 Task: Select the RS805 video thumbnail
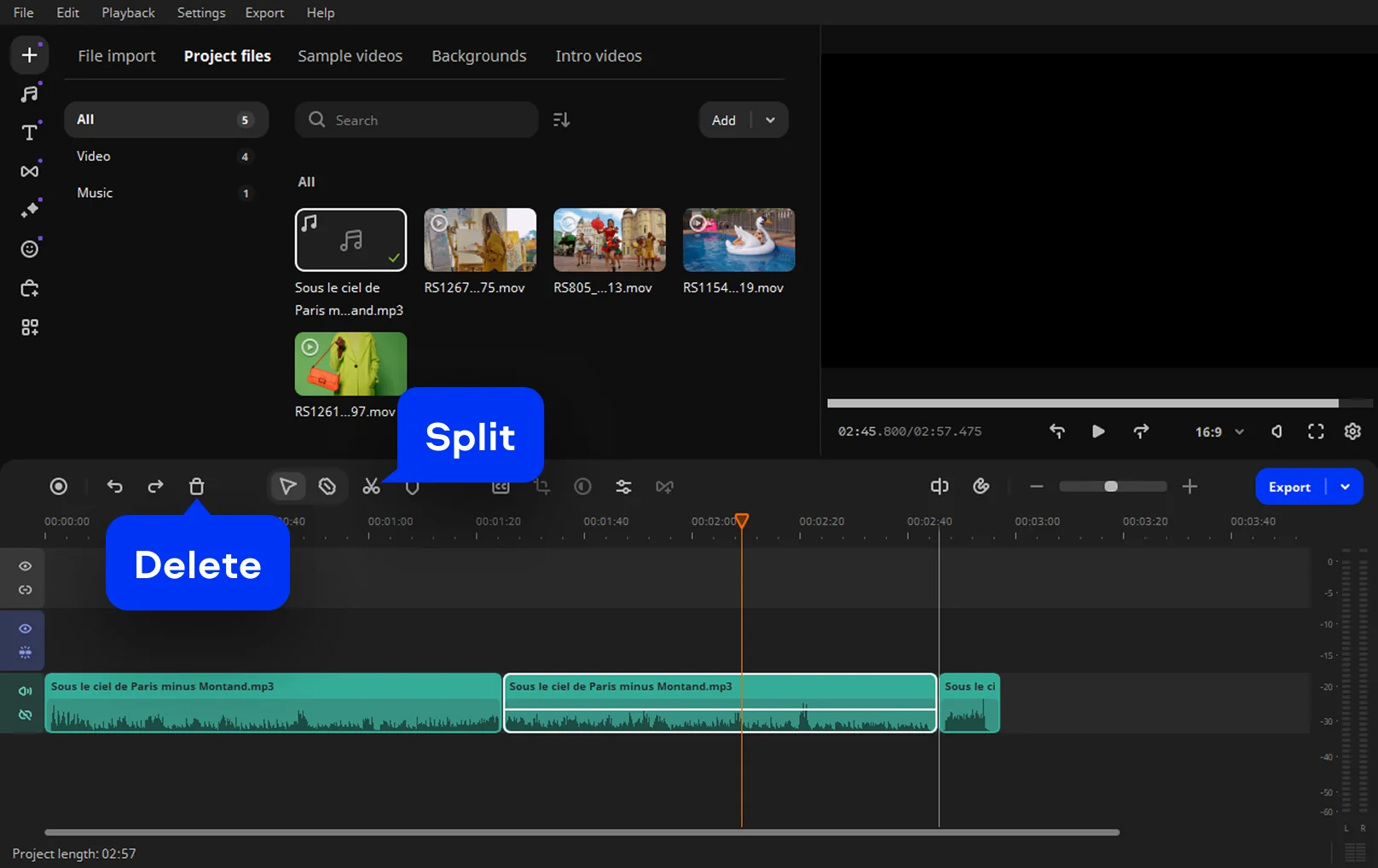[x=609, y=240]
